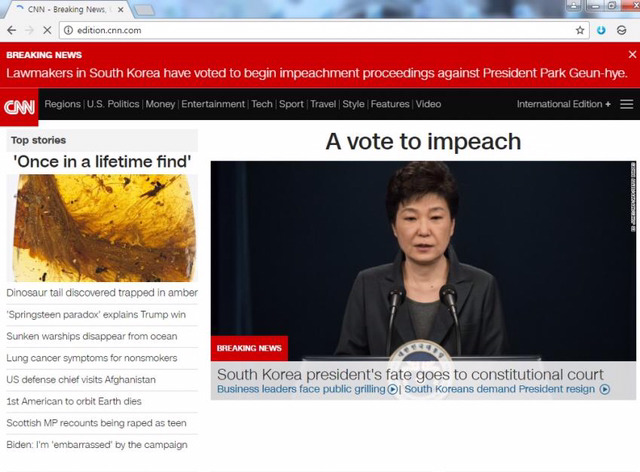Viewport: 640px width, 472px height.
Task: Go back to the previous page
Action: [11, 30]
